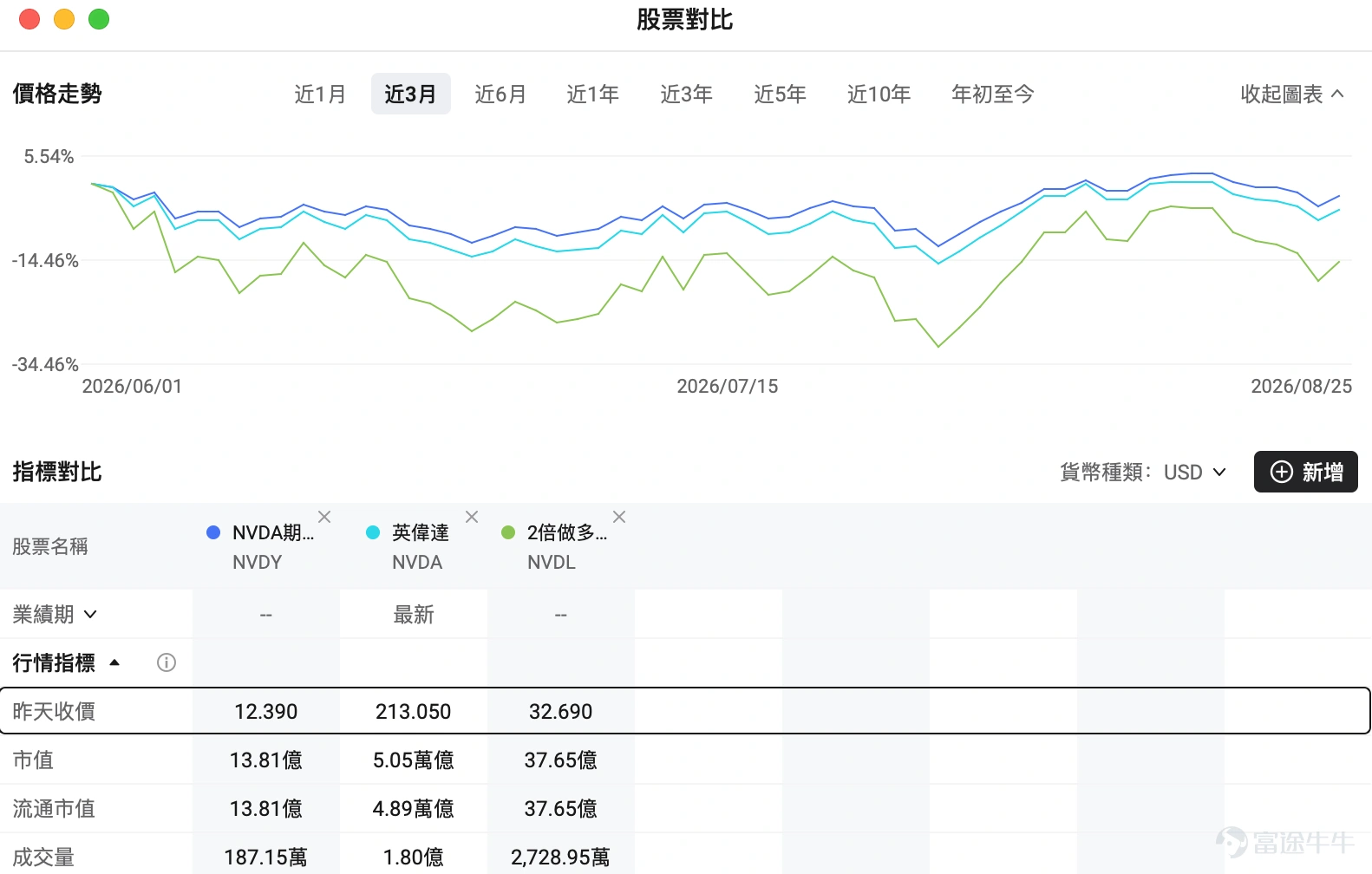1372x874 pixels.
Task: Close the 股票對比 window
Action: tap(29, 19)
